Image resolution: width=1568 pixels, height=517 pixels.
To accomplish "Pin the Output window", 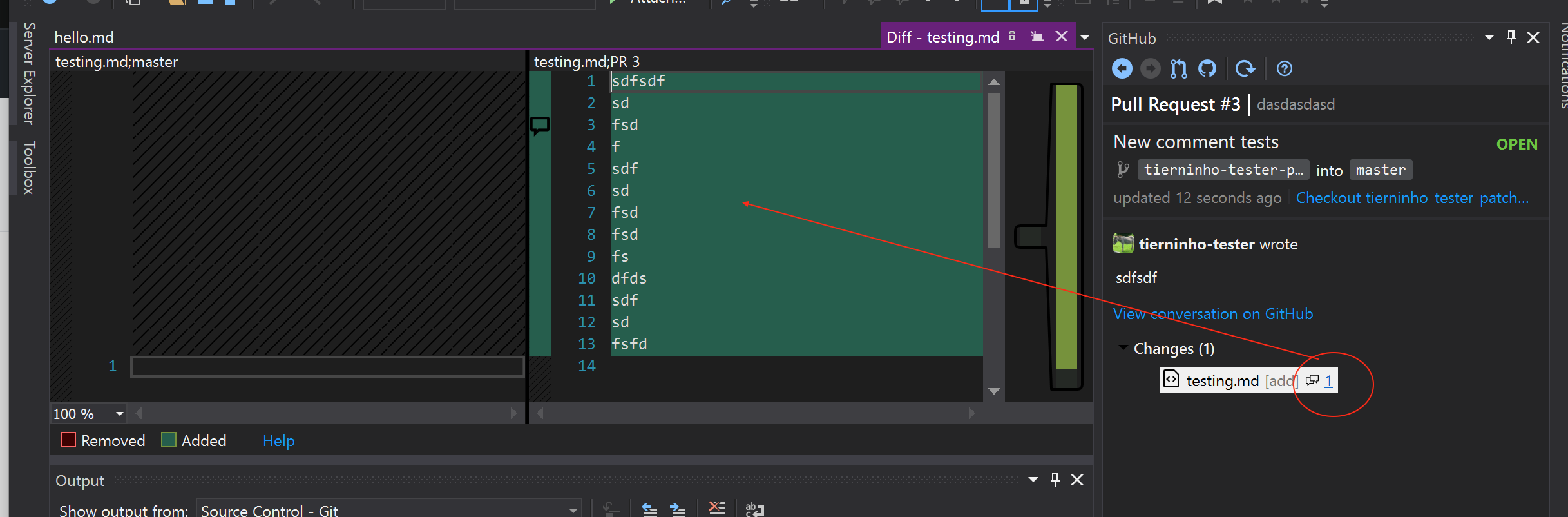I will click(x=1055, y=480).
